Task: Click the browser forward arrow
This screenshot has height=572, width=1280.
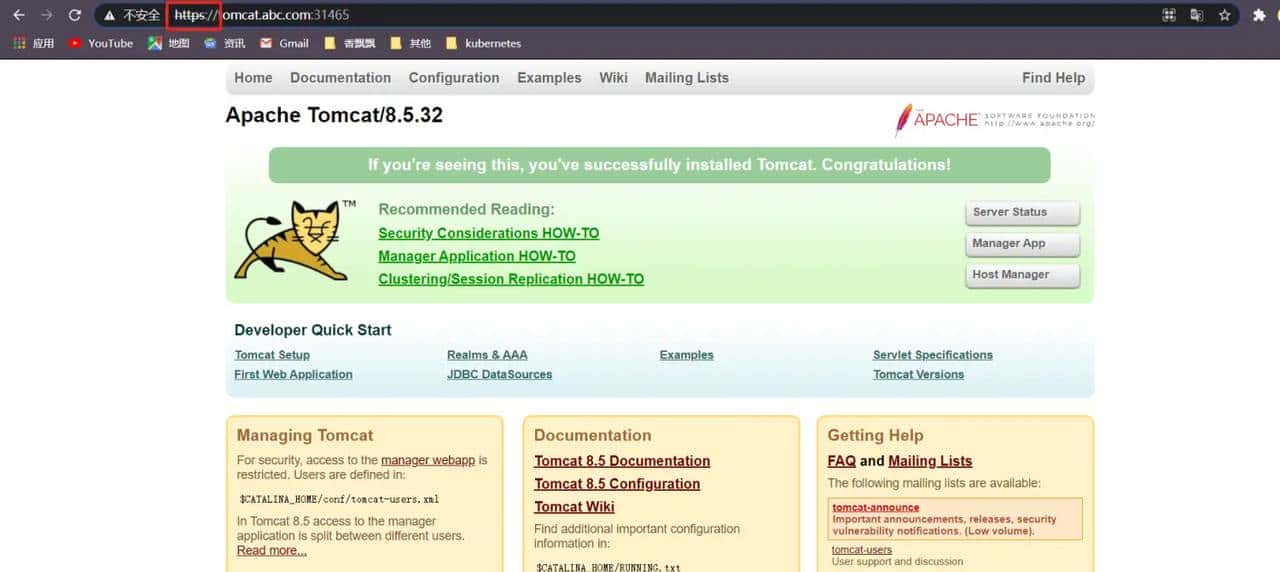Action: 46,15
